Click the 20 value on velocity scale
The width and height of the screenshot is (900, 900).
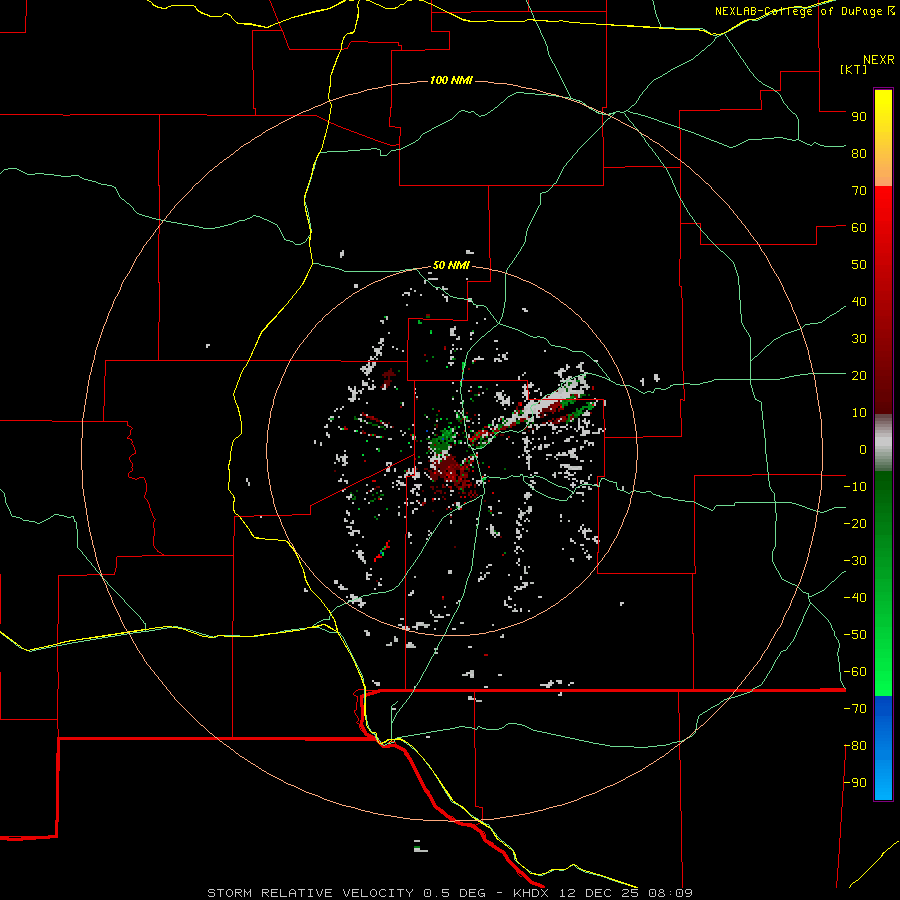(x=859, y=375)
